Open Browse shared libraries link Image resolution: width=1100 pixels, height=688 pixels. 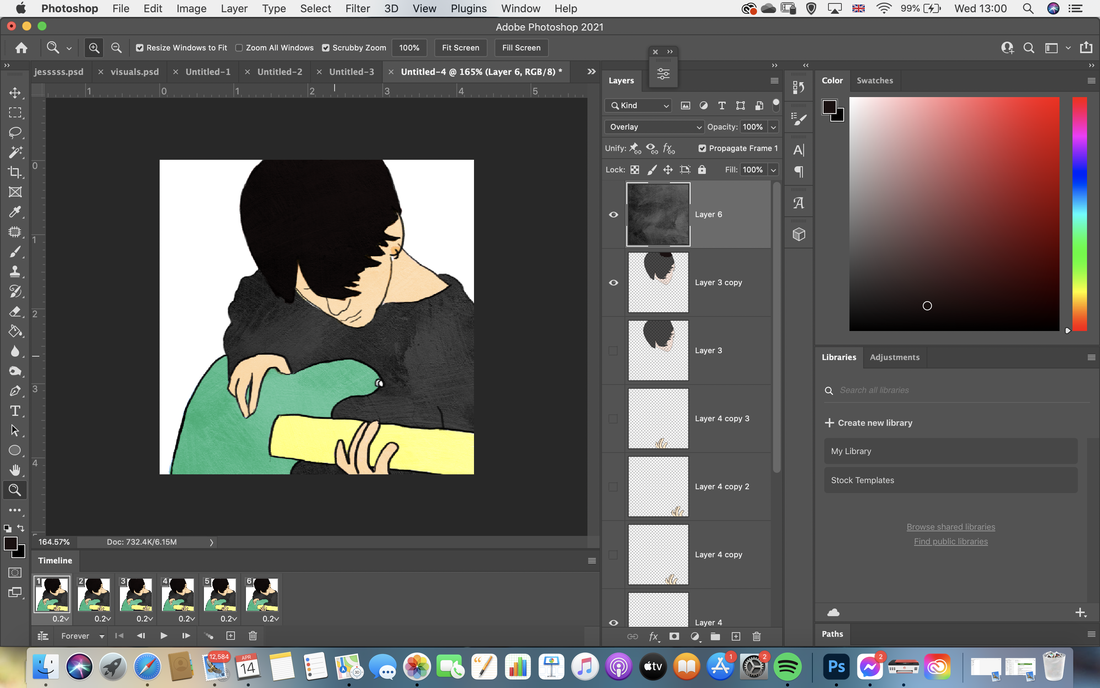coord(951,527)
